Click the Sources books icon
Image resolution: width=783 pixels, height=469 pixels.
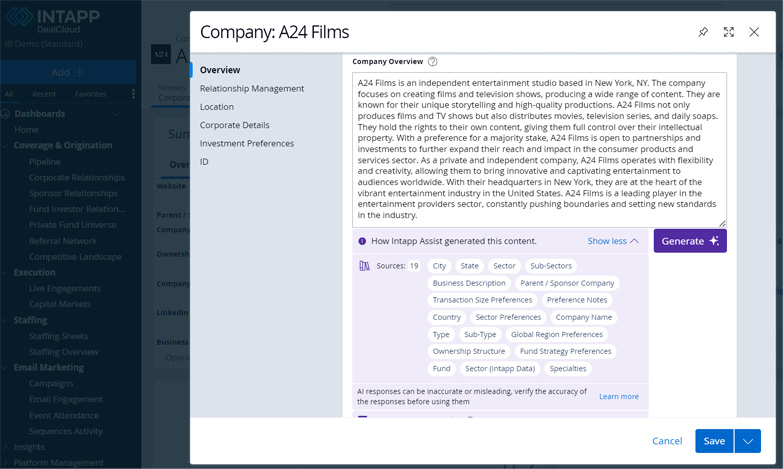pos(365,266)
